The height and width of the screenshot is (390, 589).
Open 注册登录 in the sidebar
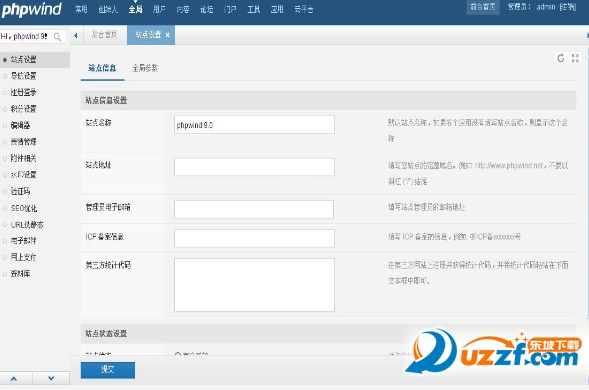click(23, 92)
